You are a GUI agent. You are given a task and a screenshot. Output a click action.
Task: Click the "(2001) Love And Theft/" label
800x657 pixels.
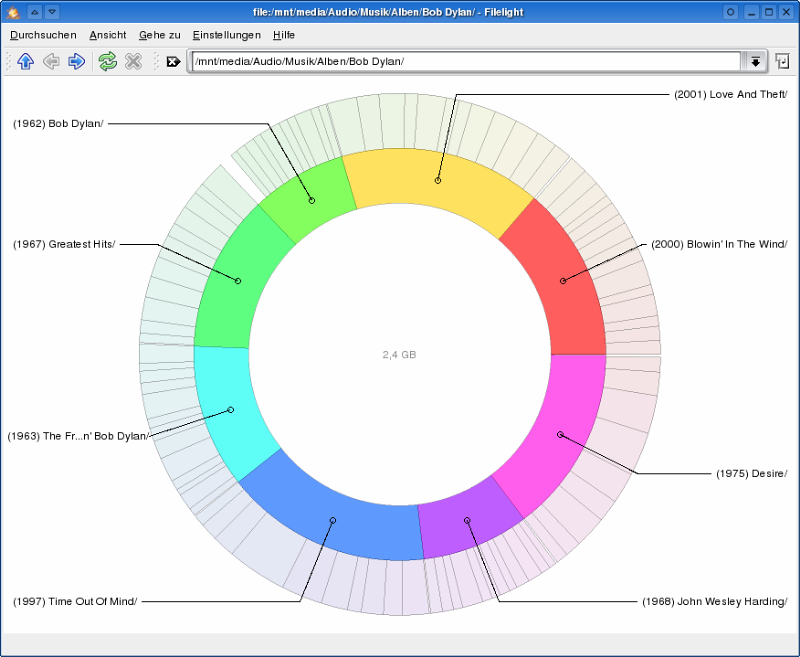(x=731, y=94)
